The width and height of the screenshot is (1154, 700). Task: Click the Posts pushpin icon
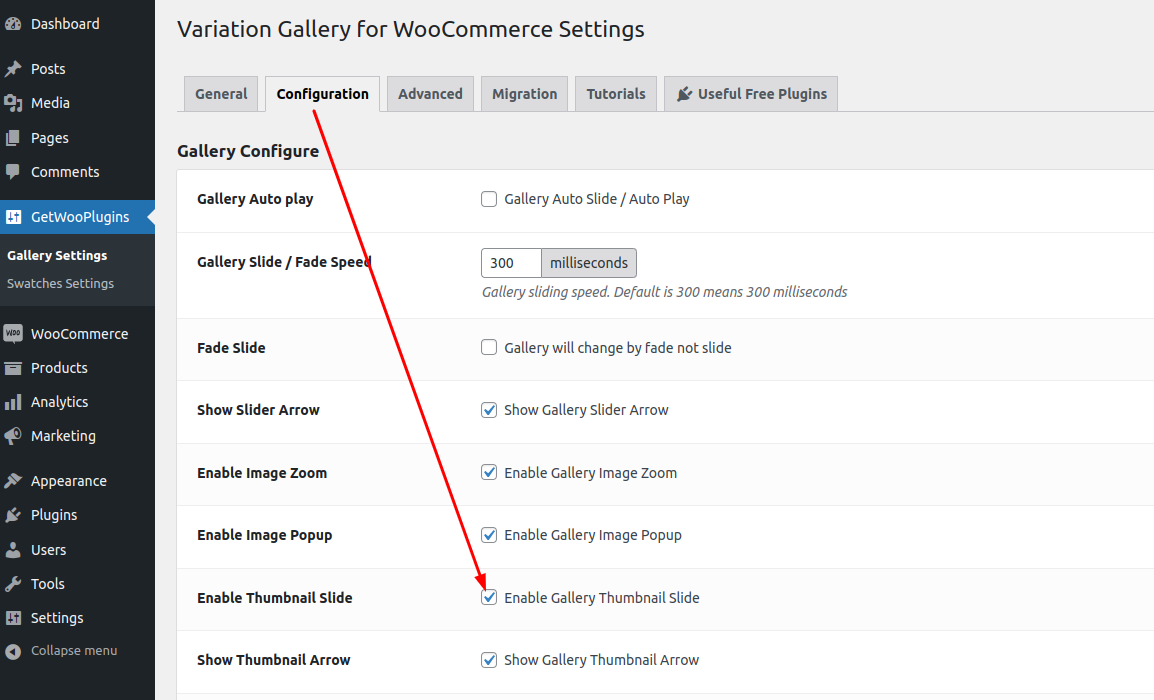(x=13, y=68)
